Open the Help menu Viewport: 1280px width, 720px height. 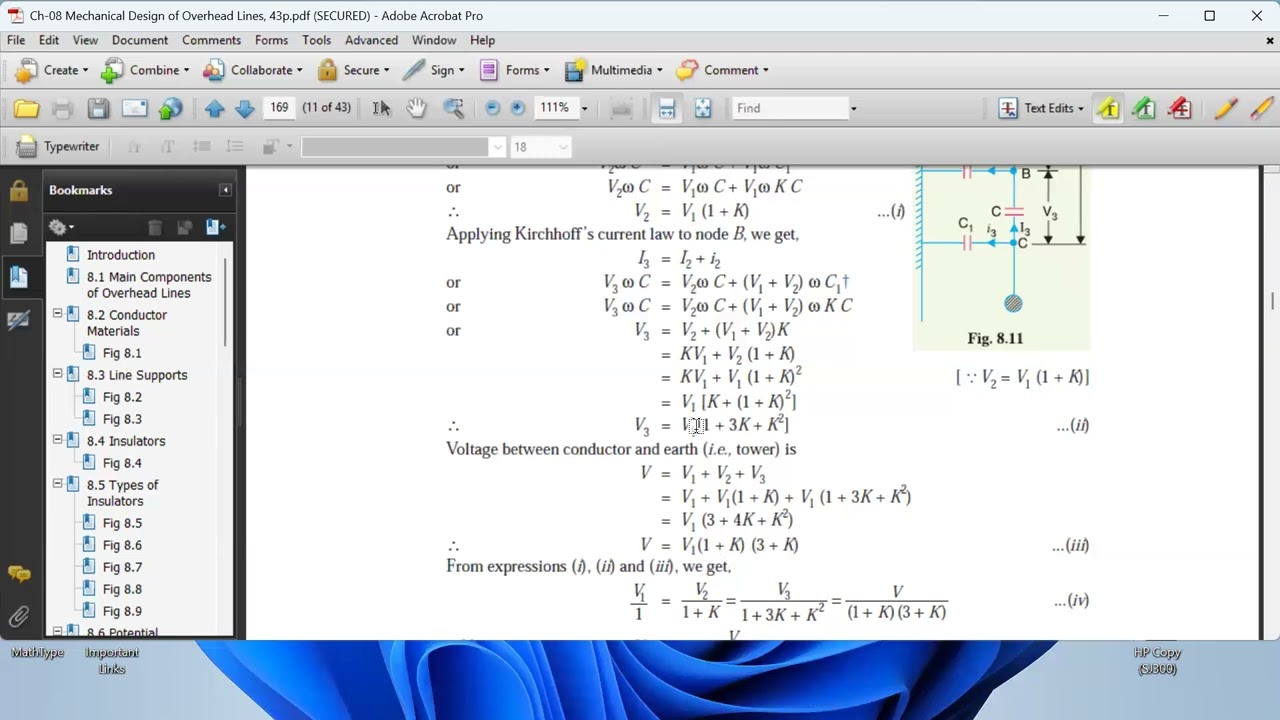482,40
